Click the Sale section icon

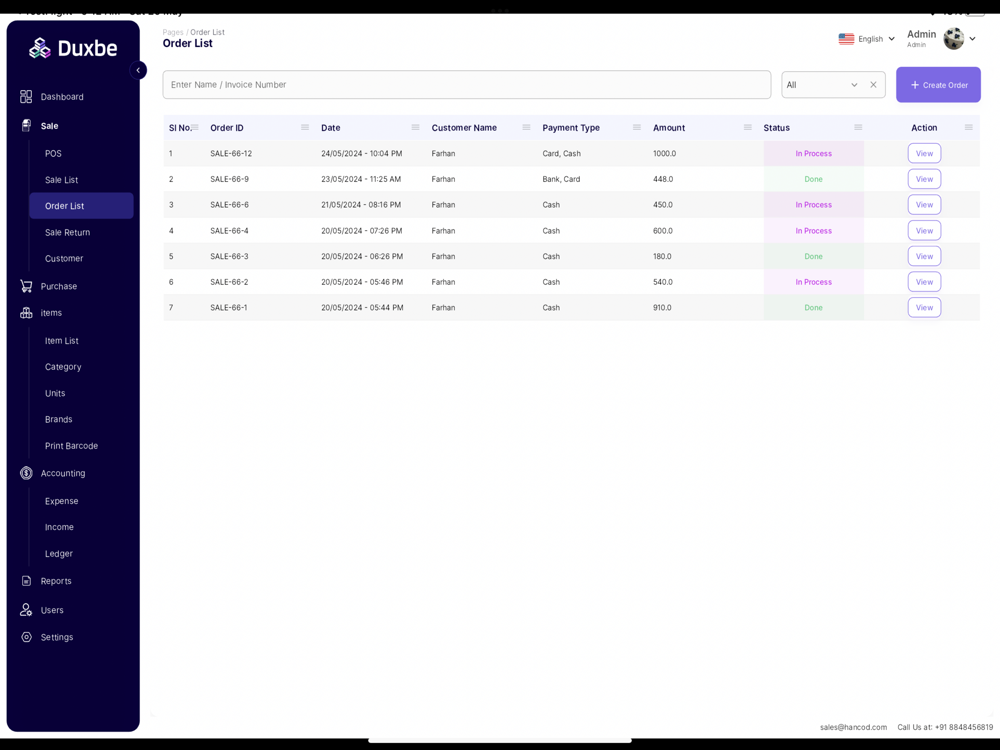click(26, 126)
